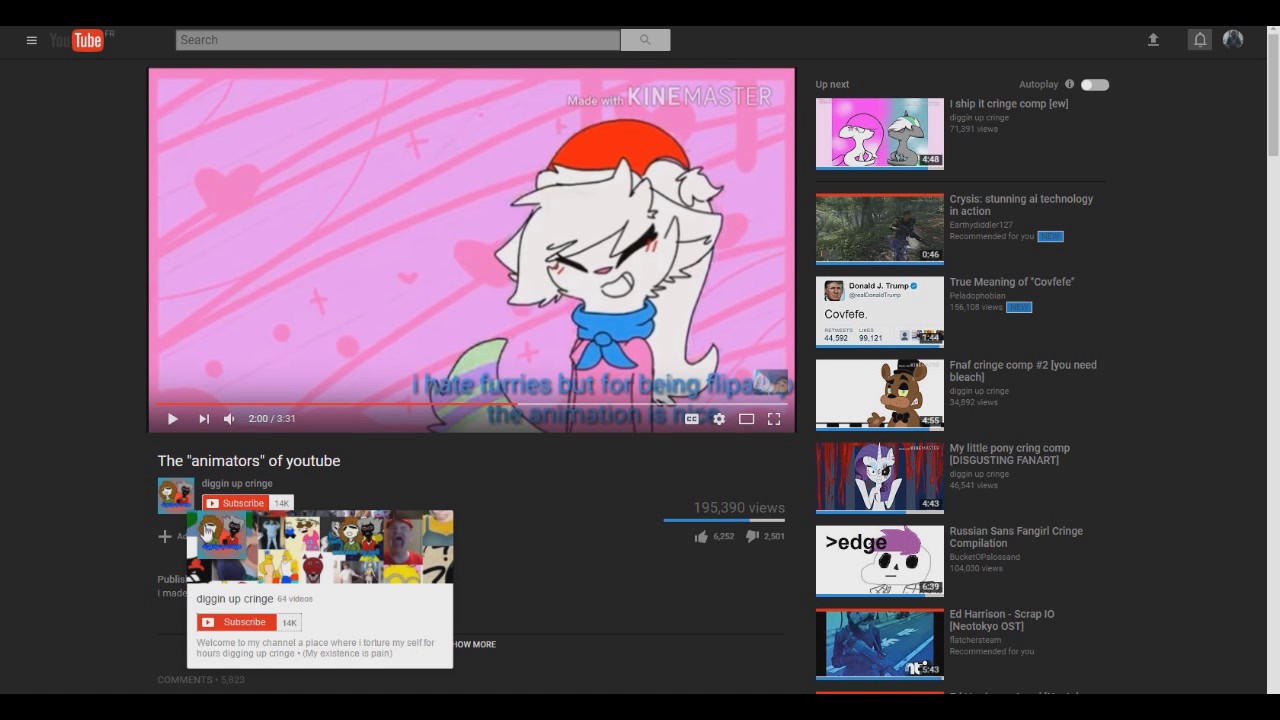1280x720 pixels.
Task: Click the like/dislike ratio bar
Action: (724, 520)
